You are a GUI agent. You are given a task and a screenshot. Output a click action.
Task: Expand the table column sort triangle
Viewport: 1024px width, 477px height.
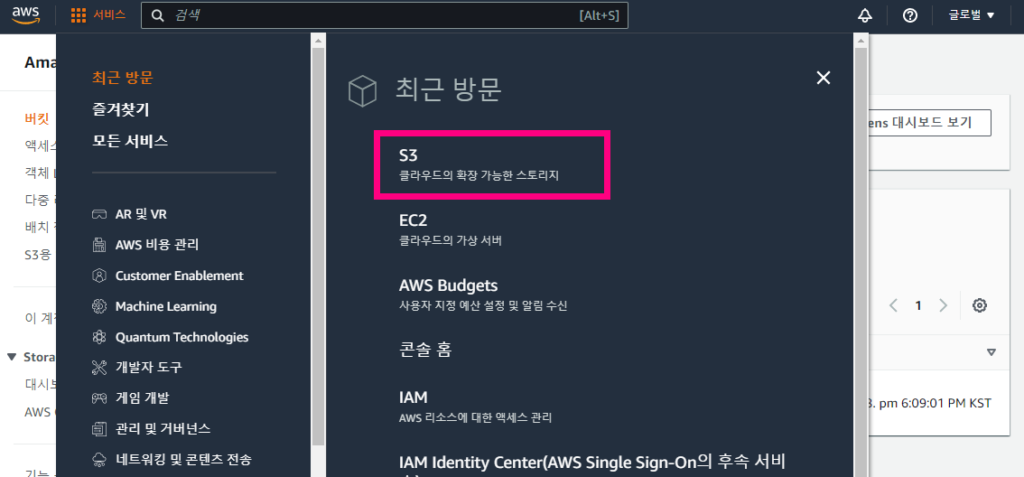(x=991, y=352)
